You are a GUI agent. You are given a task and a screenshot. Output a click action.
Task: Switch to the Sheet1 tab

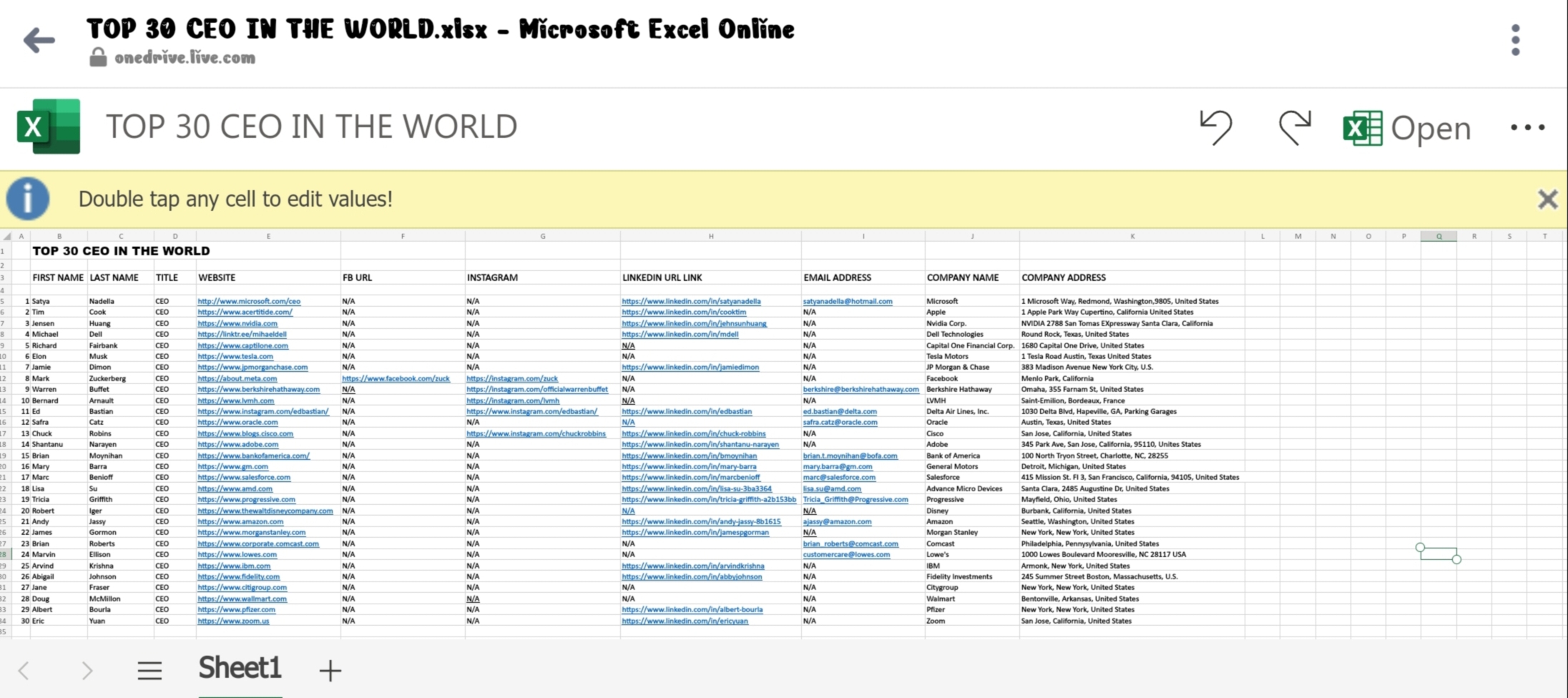point(240,668)
